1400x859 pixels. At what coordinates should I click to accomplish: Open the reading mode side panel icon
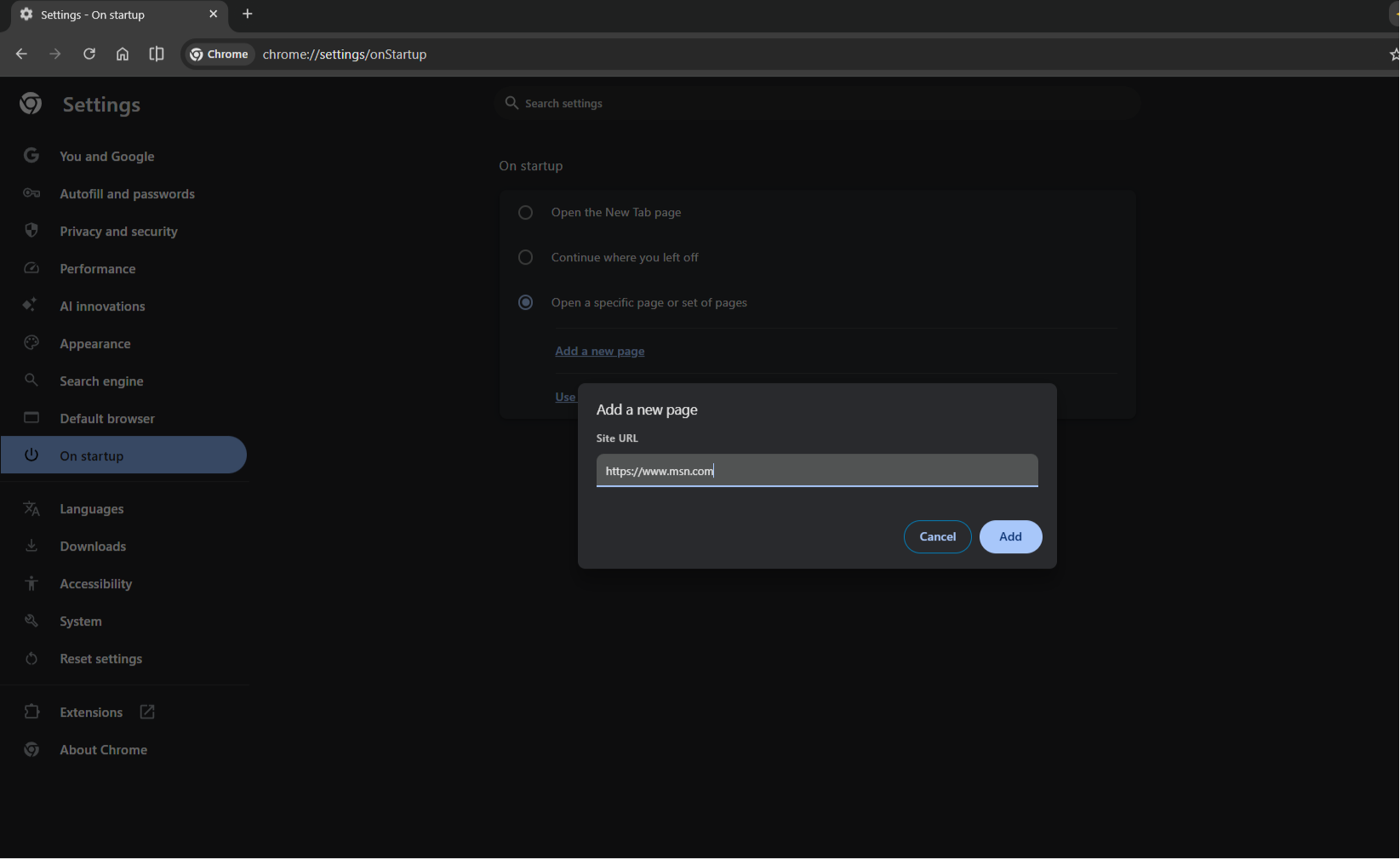tap(157, 54)
